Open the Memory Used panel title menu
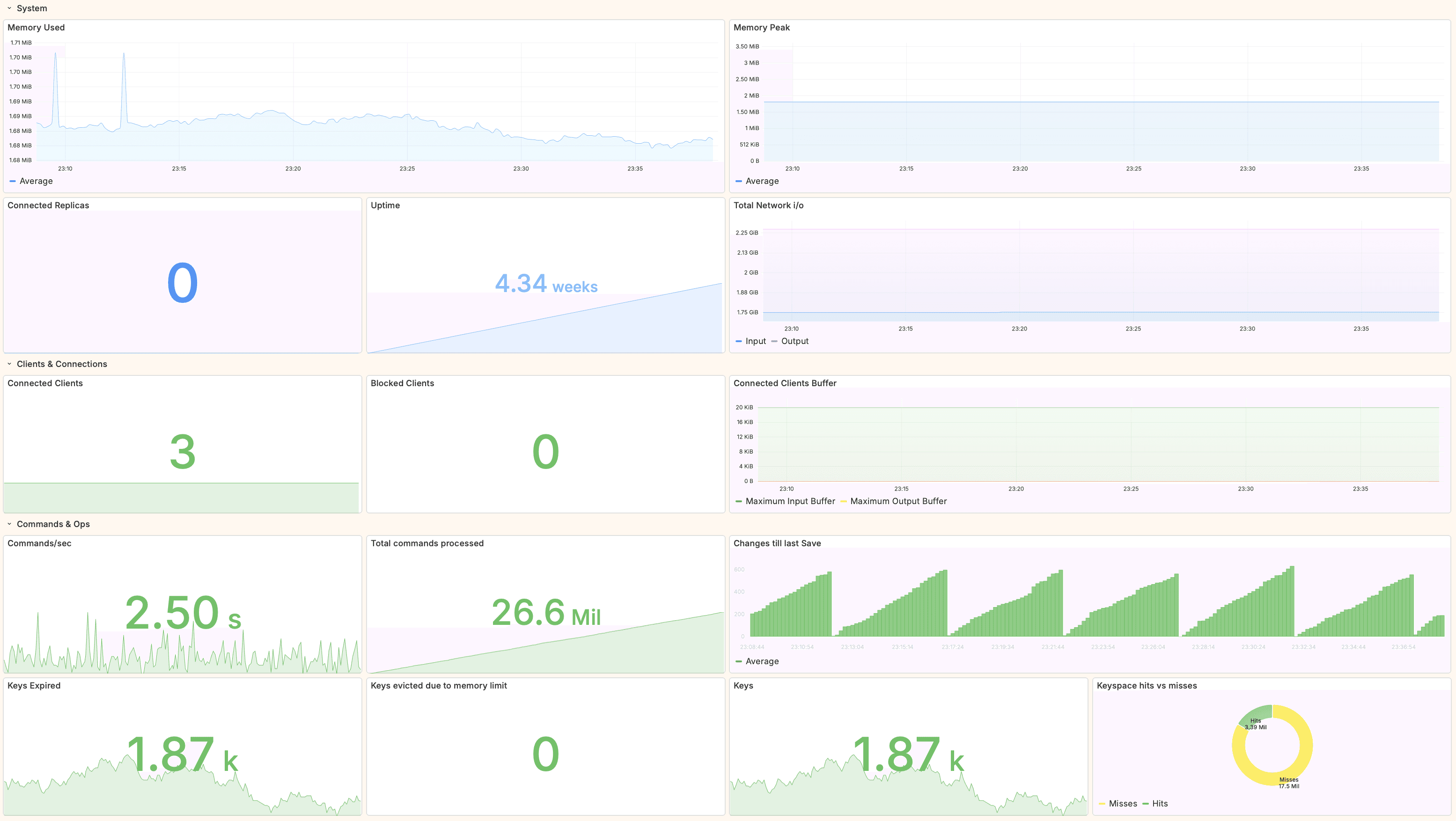Screen dimensions: 1456x821 [x=36, y=27]
